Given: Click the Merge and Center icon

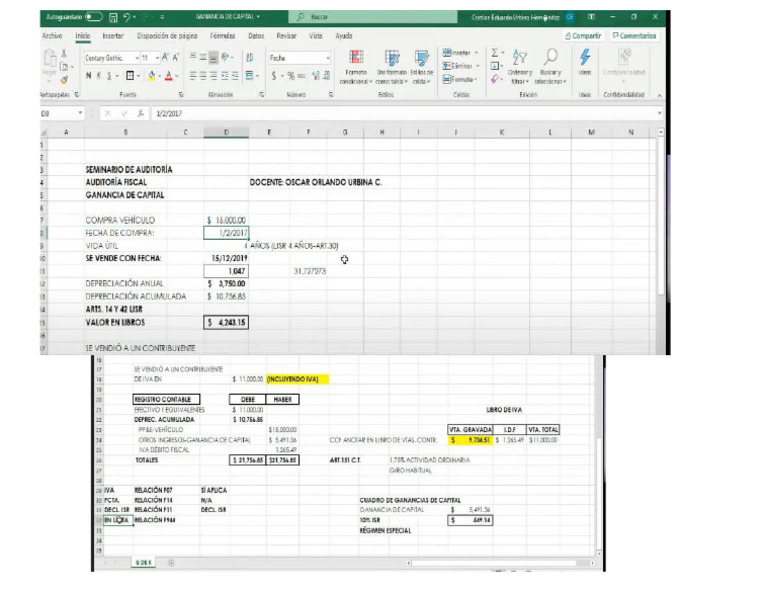Looking at the screenshot, I should [250, 75].
